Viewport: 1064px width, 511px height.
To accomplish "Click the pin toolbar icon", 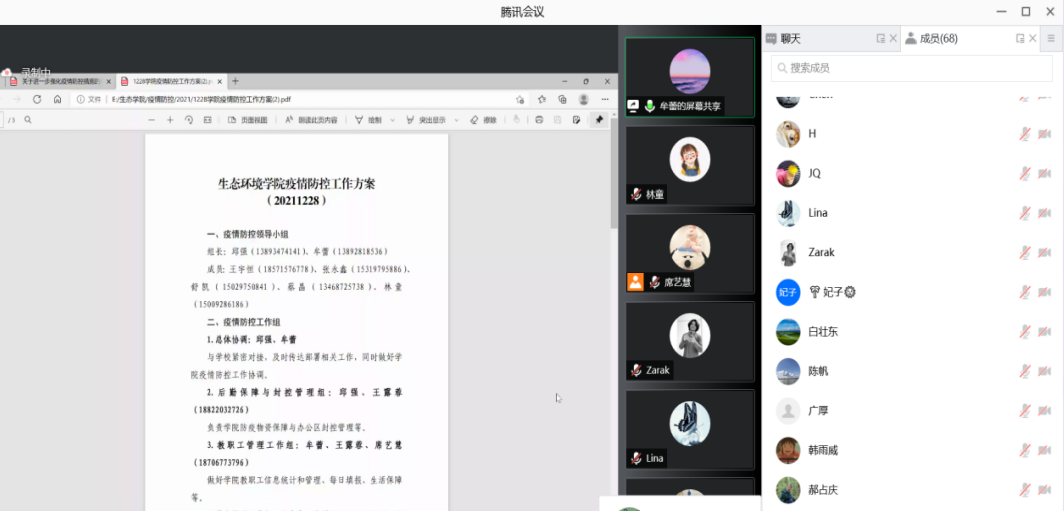I will pos(599,120).
